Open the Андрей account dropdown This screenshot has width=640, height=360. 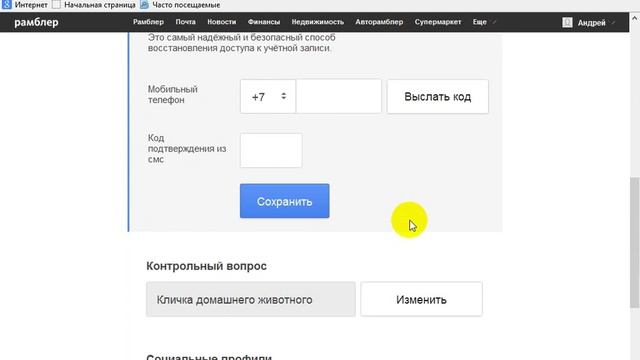click(596, 23)
